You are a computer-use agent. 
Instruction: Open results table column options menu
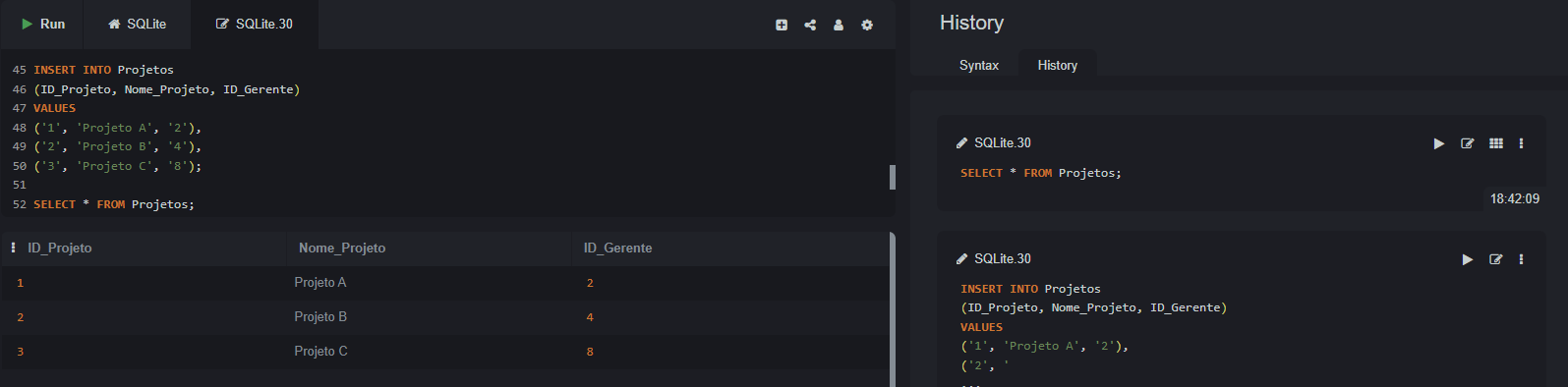(13, 248)
